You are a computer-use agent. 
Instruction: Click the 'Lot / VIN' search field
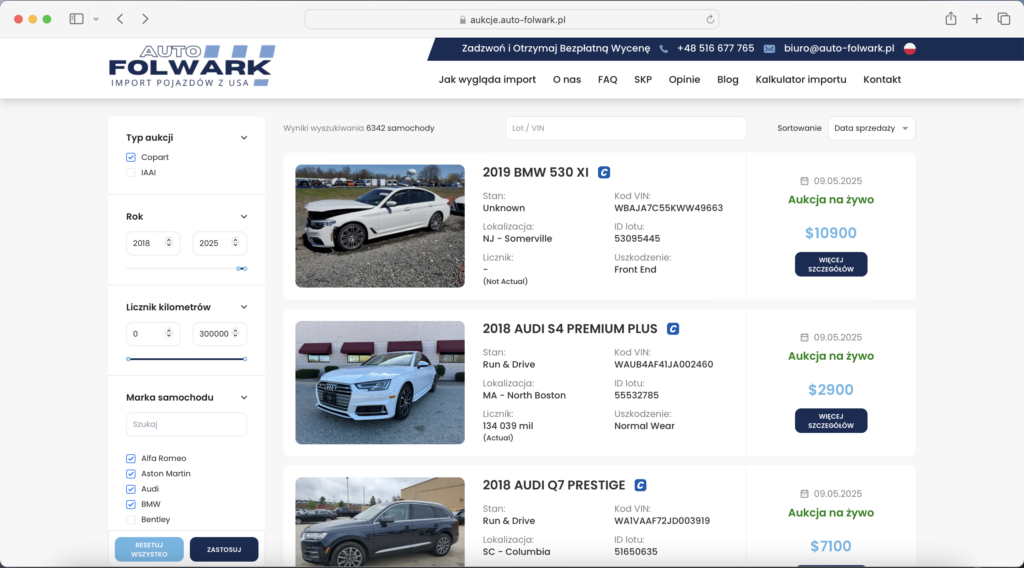(x=626, y=128)
